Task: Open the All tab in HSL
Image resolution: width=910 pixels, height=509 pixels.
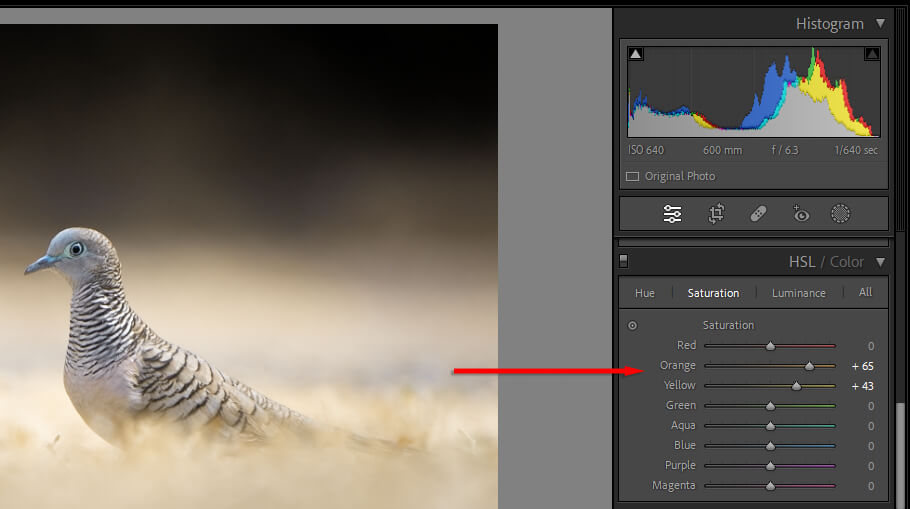Action: pos(865,293)
